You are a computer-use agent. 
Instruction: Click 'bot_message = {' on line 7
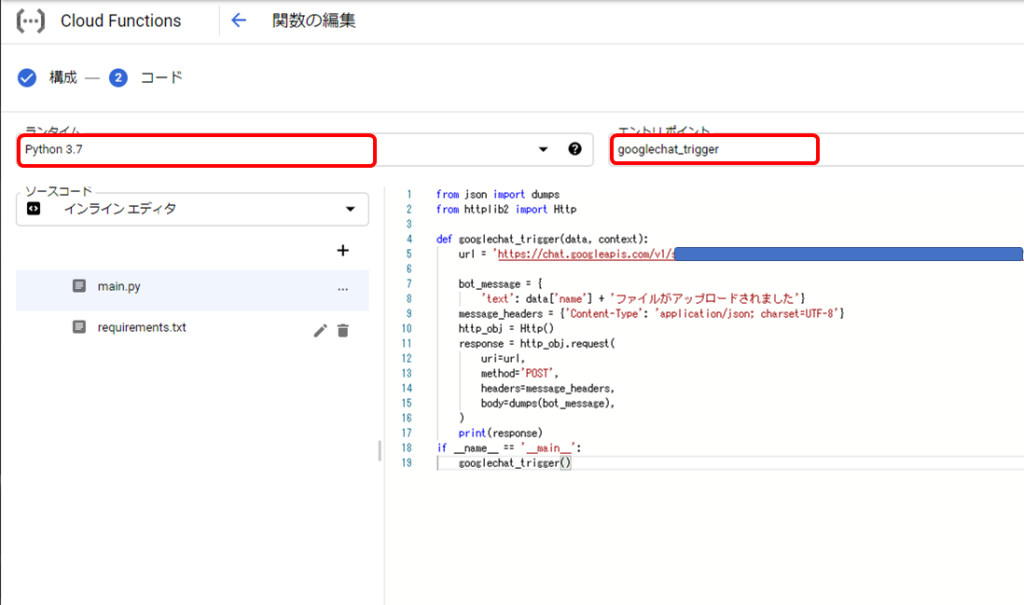click(x=500, y=284)
